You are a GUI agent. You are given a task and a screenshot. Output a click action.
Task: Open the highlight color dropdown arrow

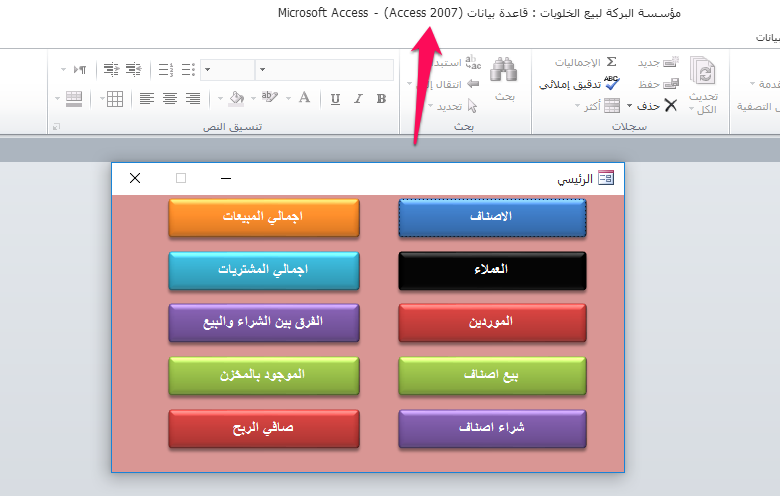(253, 99)
